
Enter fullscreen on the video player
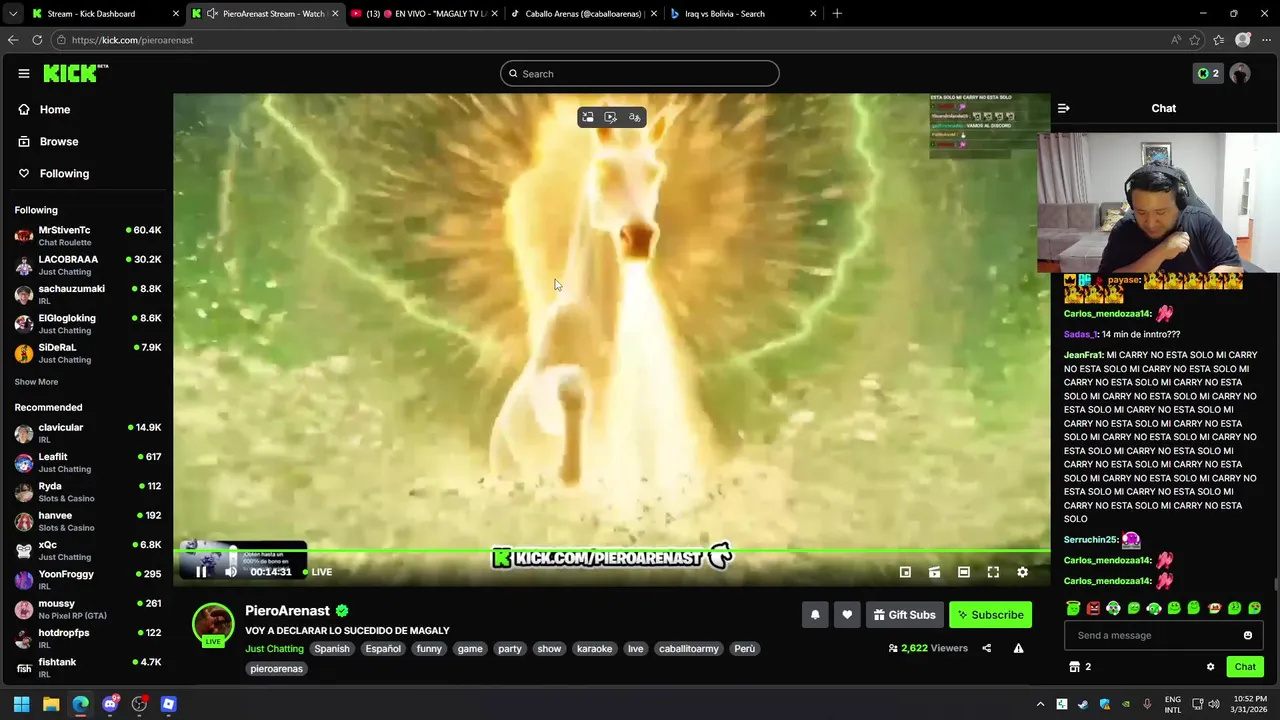pos(993,572)
